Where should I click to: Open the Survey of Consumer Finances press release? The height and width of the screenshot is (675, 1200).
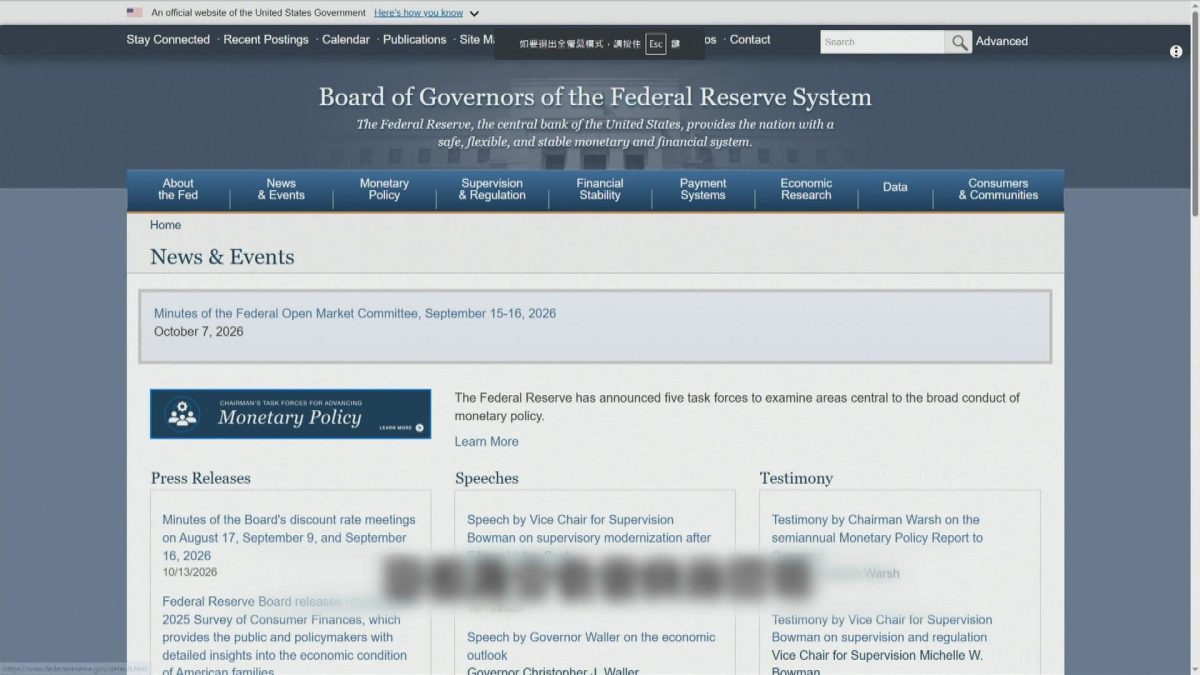pos(285,637)
